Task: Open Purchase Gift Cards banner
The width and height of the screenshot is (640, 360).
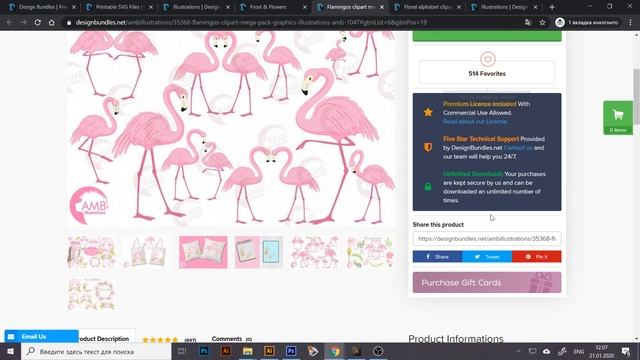Action: pyautogui.click(x=487, y=282)
